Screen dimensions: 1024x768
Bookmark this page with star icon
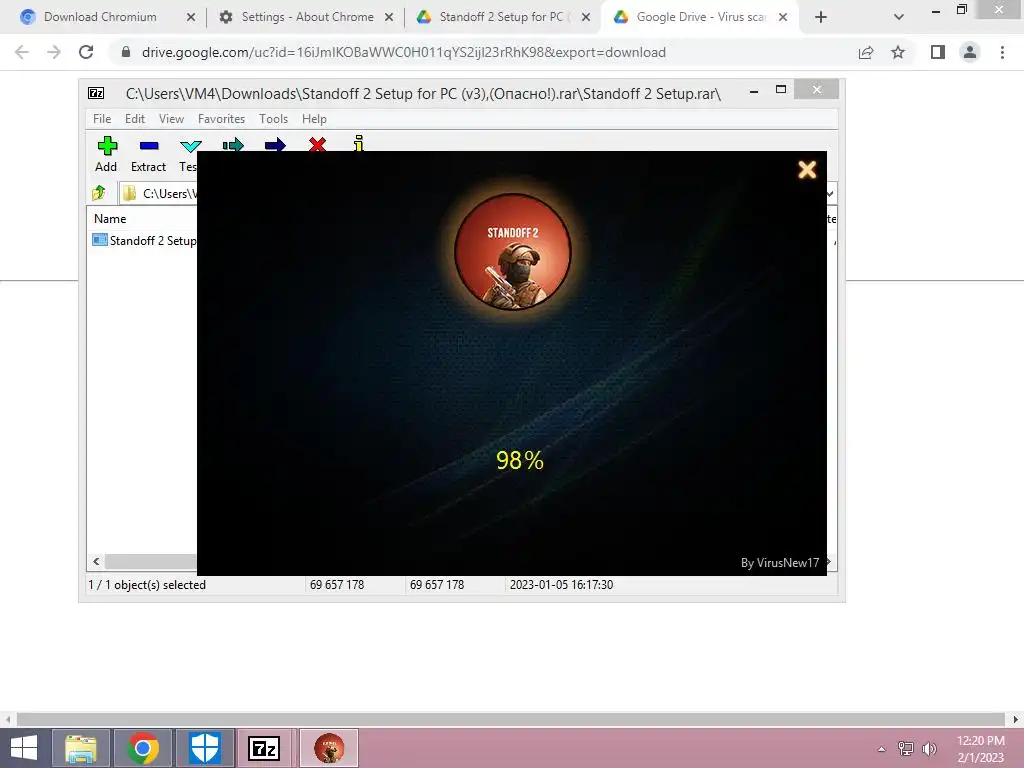898,52
